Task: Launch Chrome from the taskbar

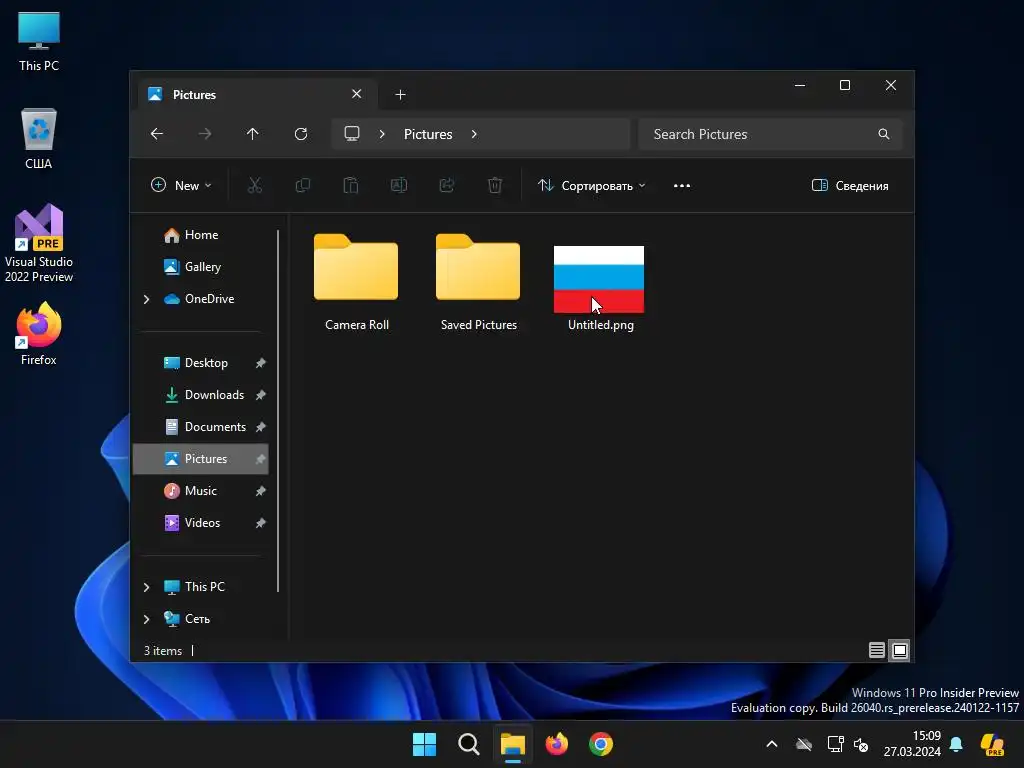Action: (601, 744)
